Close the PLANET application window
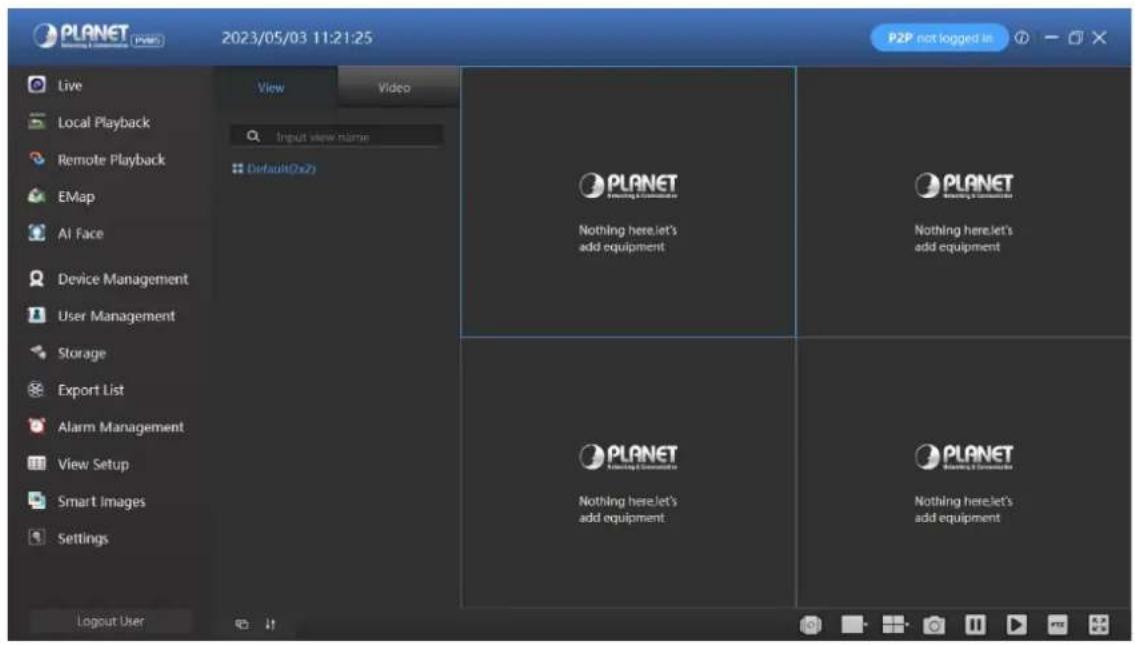Screen dimensions: 1135x645 coord(1100,38)
